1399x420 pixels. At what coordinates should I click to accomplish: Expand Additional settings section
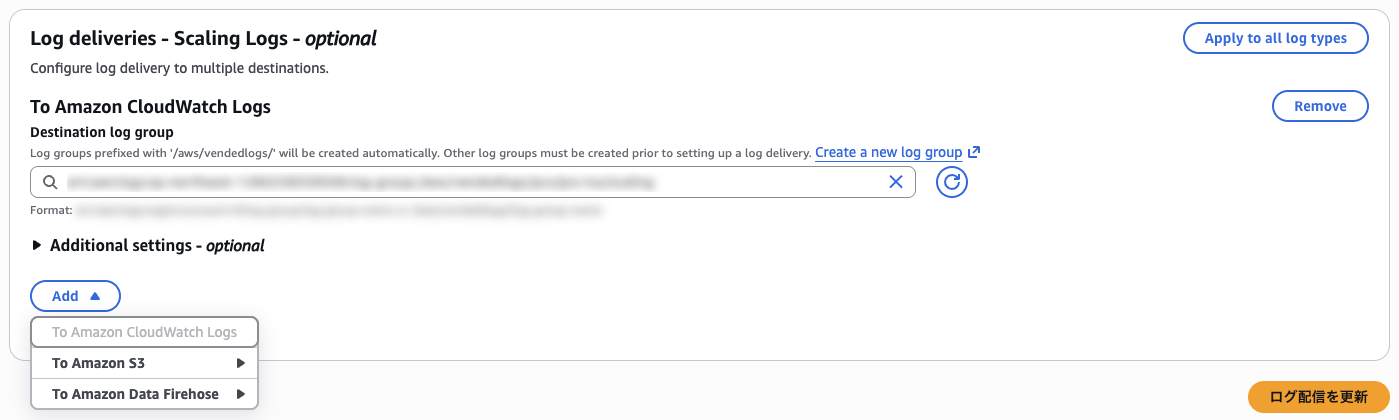click(x=148, y=245)
